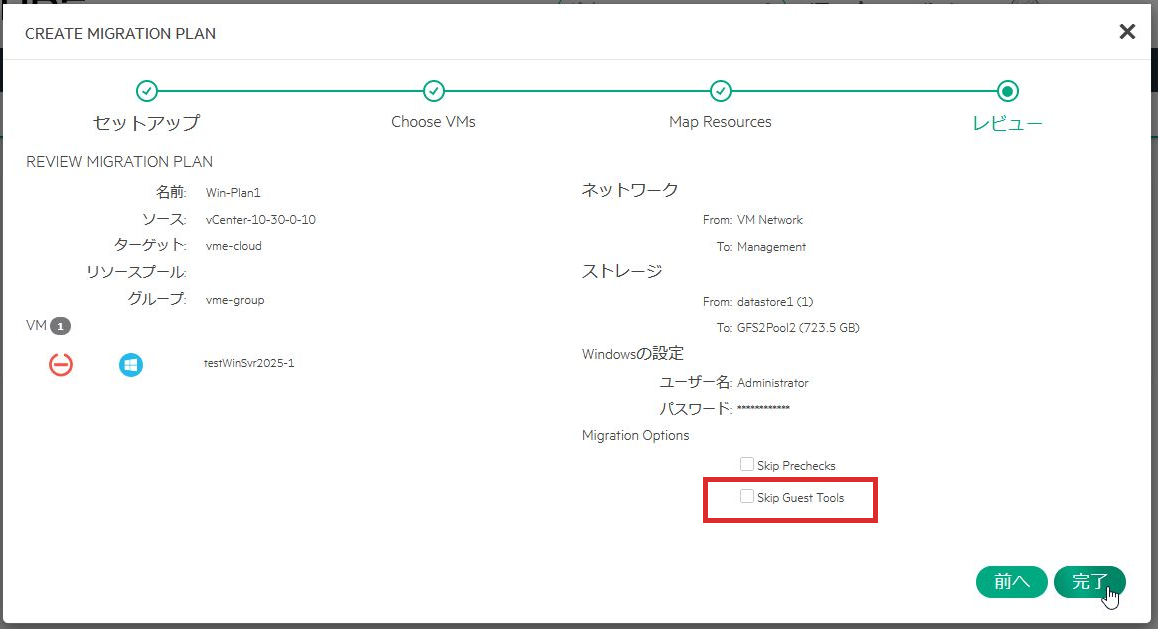This screenshot has height=629, width=1158.
Task: Tick the Skip Guest Tools checkbox
Action: tap(747, 497)
